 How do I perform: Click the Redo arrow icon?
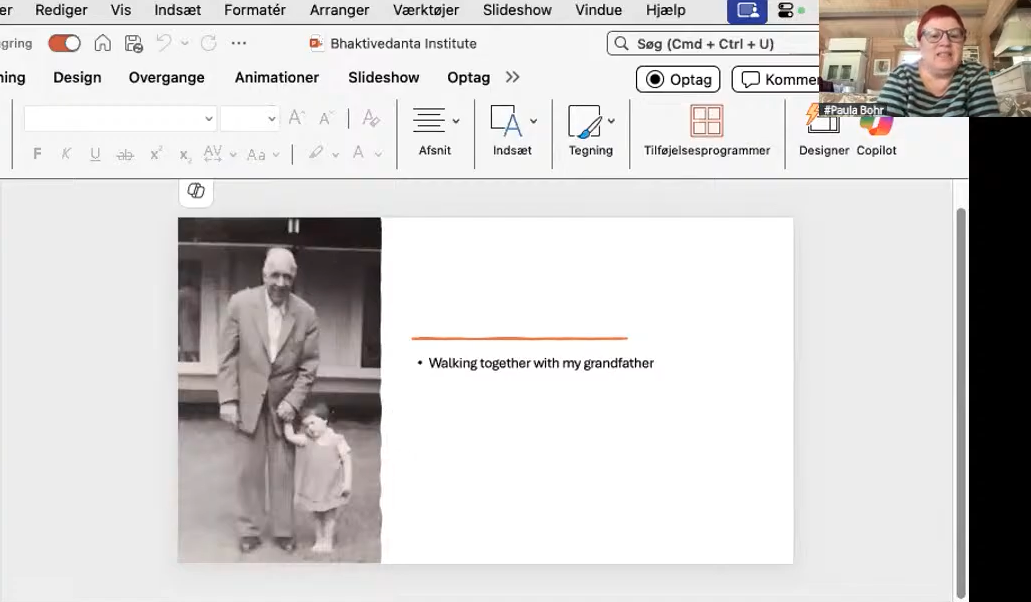pyautogui.click(x=208, y=43)
